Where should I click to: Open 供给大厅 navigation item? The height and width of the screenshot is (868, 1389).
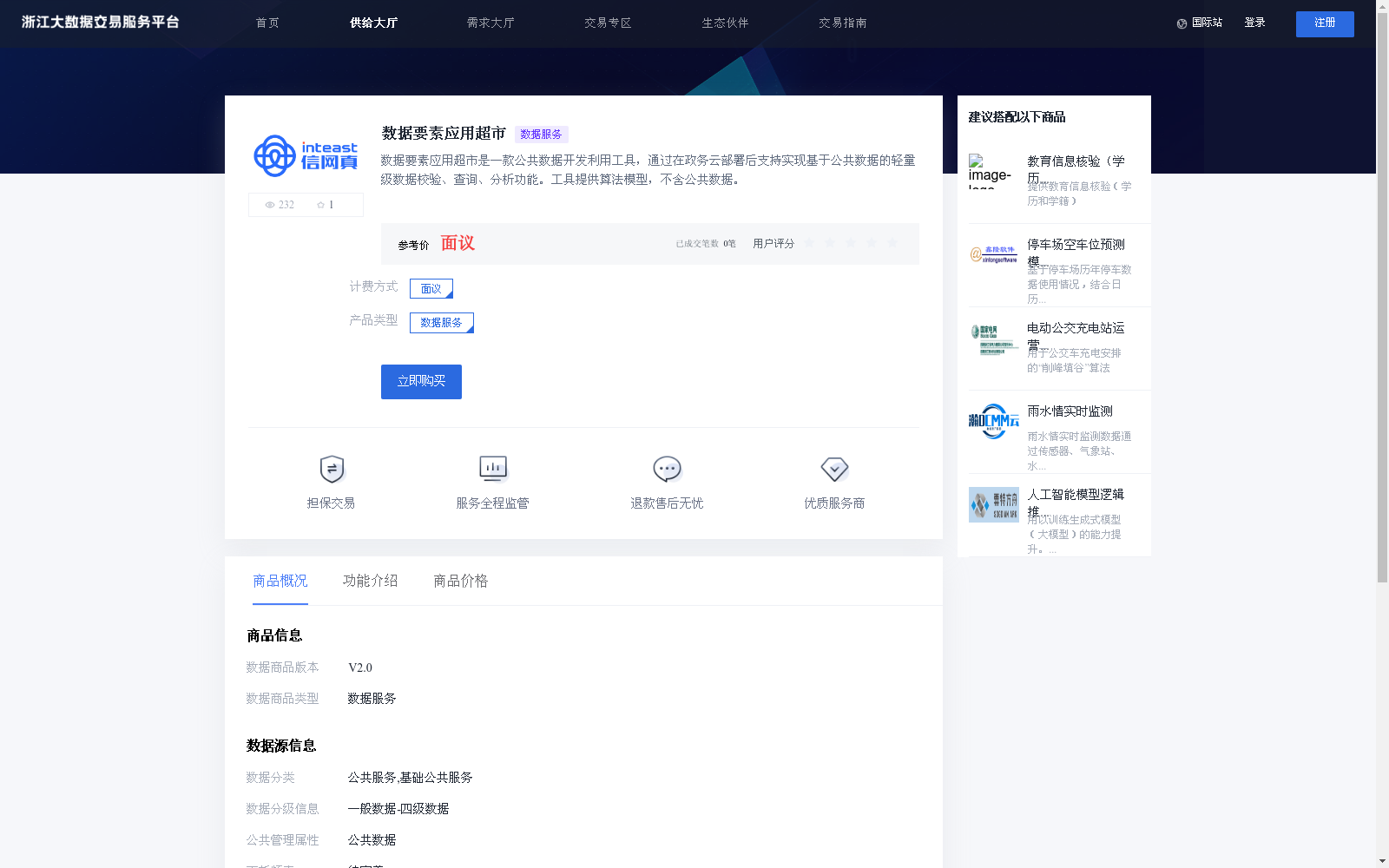click(x=373, y=23)
